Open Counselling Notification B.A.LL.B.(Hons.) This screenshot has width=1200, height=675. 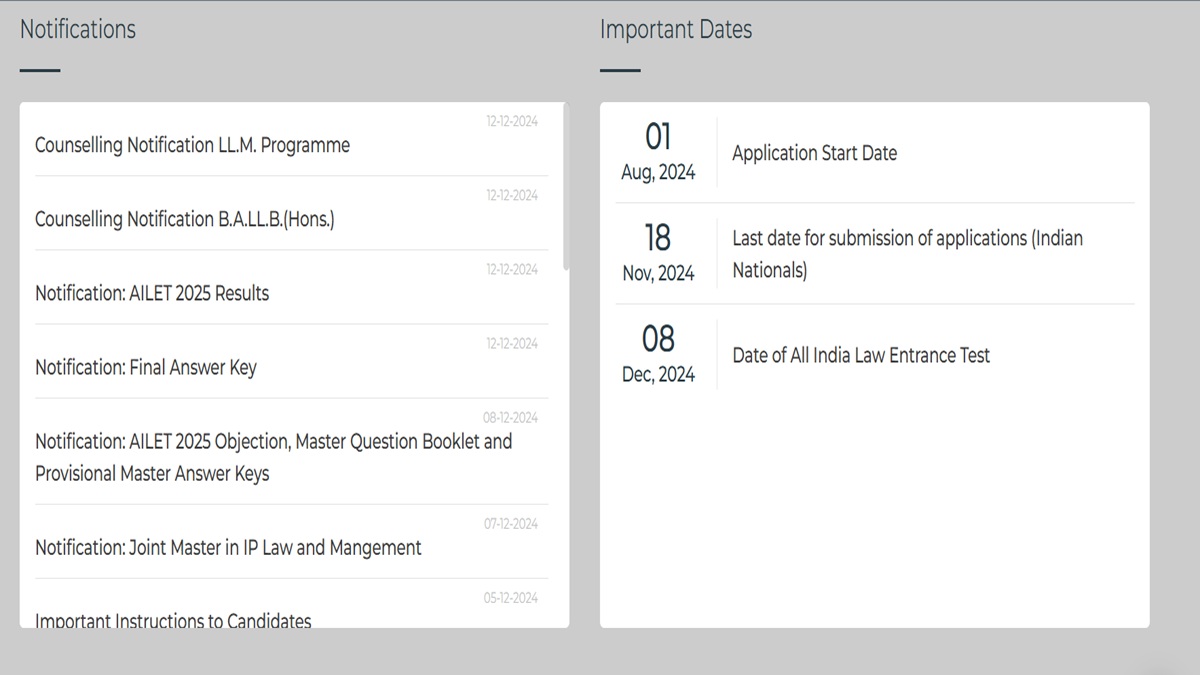[x=185, y=219]
